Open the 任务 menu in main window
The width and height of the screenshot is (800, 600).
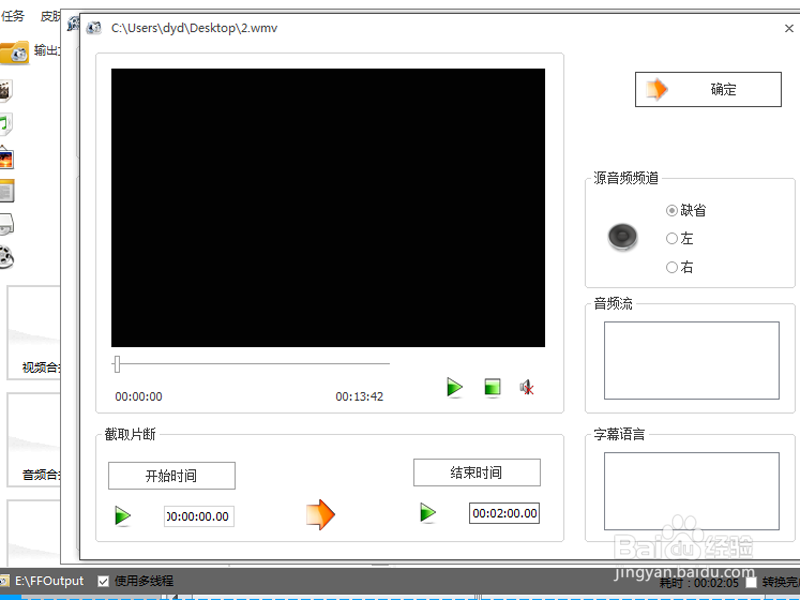(12, 16)
